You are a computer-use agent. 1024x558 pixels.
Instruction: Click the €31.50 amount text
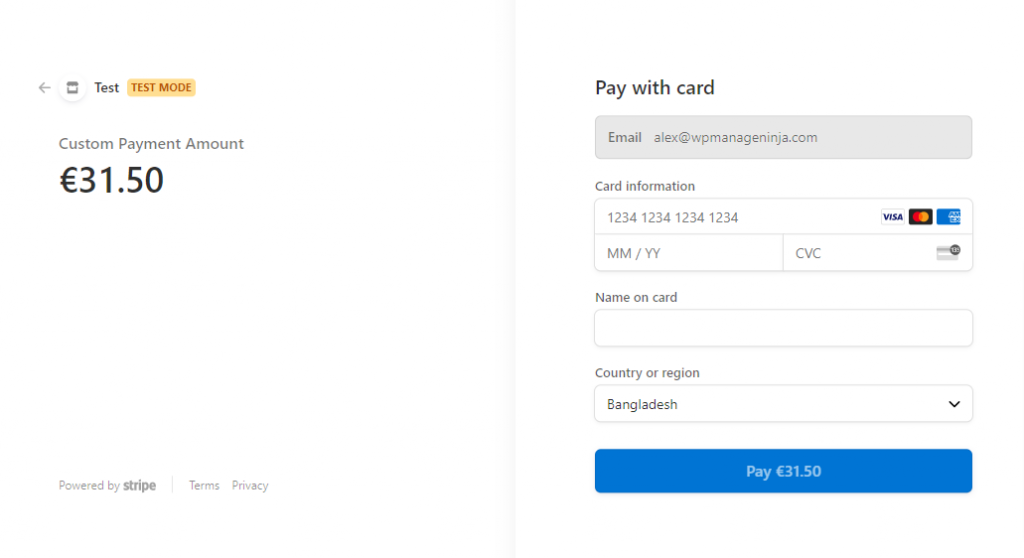(x=112, y=180)
